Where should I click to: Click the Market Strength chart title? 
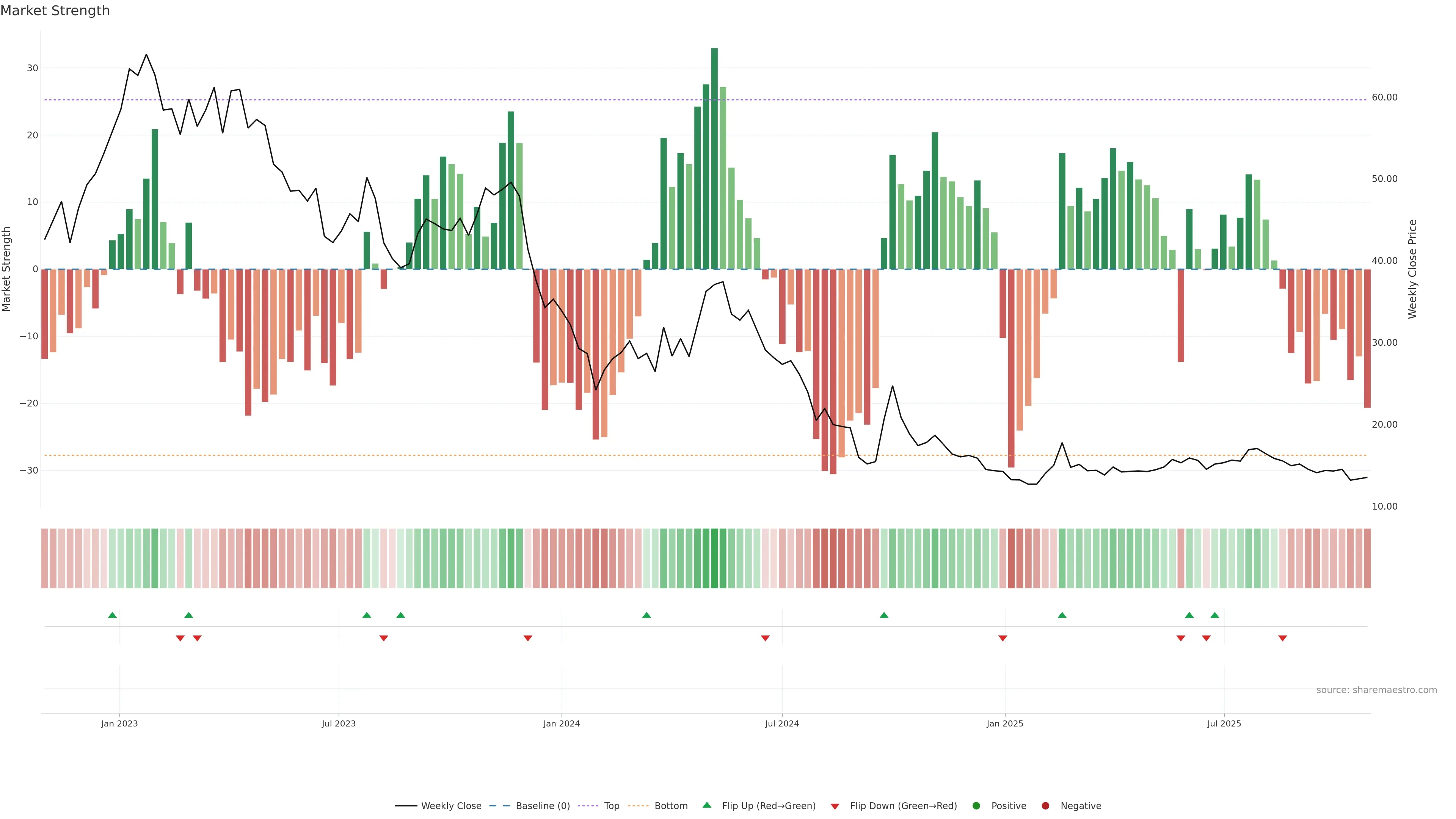click(55, 11)
